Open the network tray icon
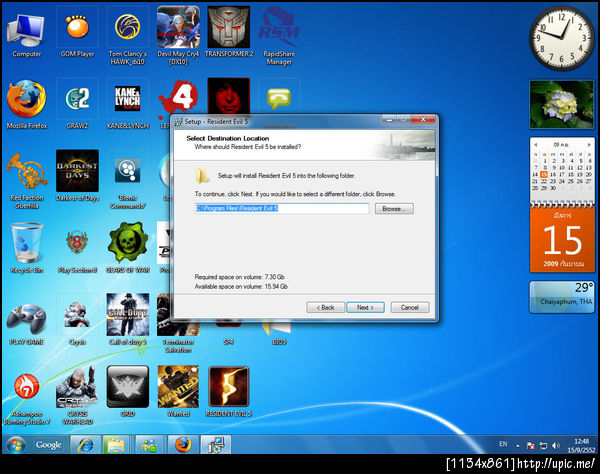Viewport: 600px width, 474px height. [543, 445]
